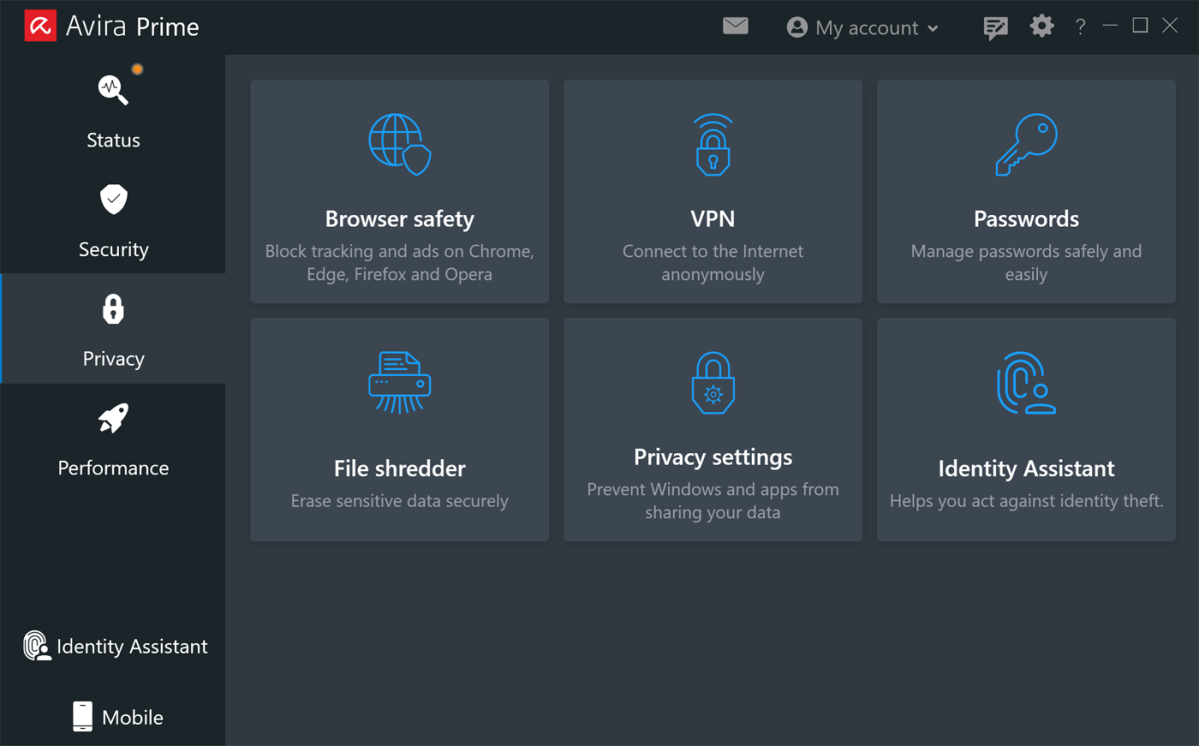This screenshot has height=746, width=1199.
Task: Click the orange notification dot on Status
Action: point(137,70)
